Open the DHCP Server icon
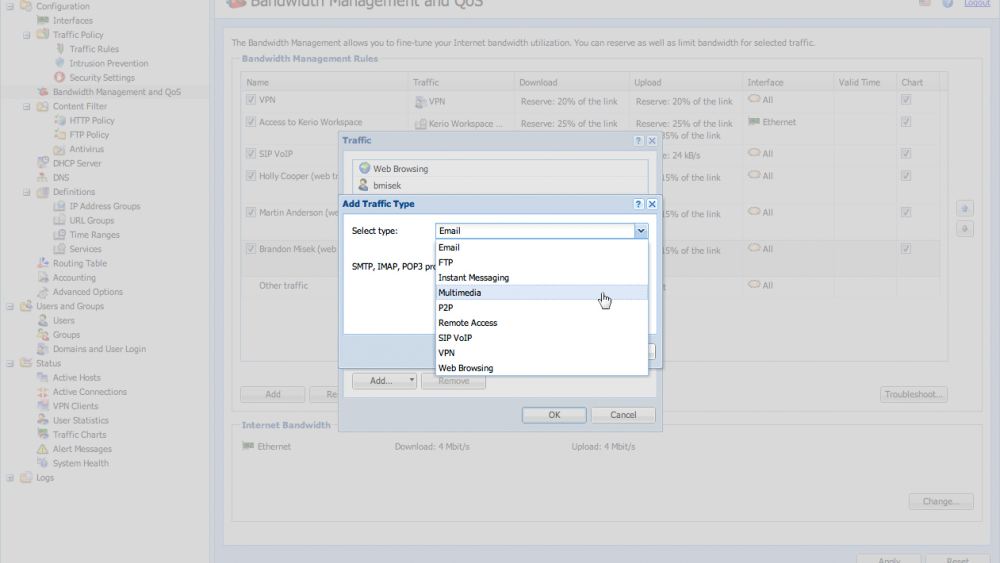 click(43, 163)
